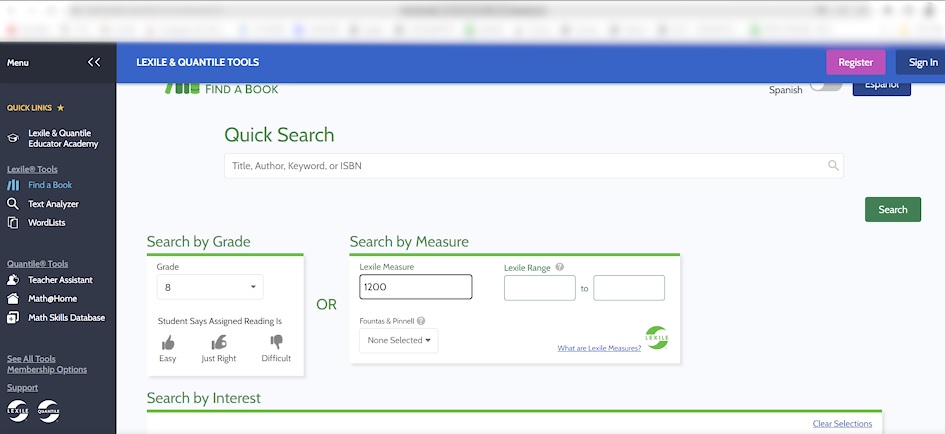This screenshot has width=945, height=434.
Task: Click the green Lexile logo in measure panel
Action: tap(657, 338)
